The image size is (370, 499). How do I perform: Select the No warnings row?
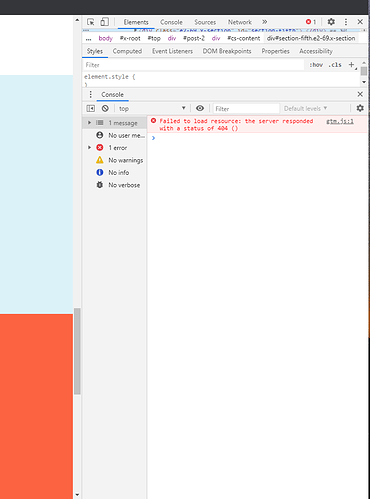(114, 160)
